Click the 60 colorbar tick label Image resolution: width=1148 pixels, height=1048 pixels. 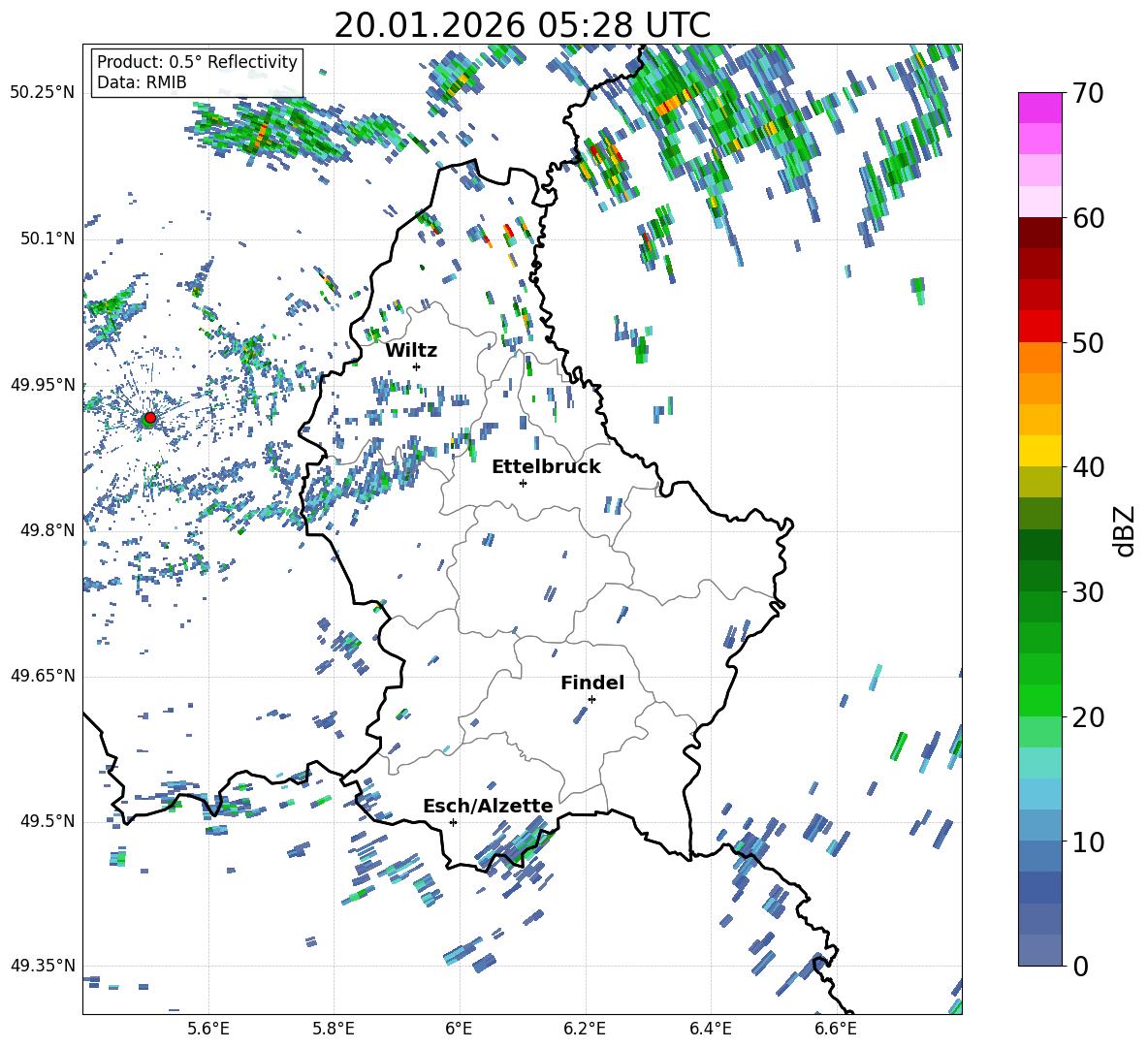point(1088,218)
